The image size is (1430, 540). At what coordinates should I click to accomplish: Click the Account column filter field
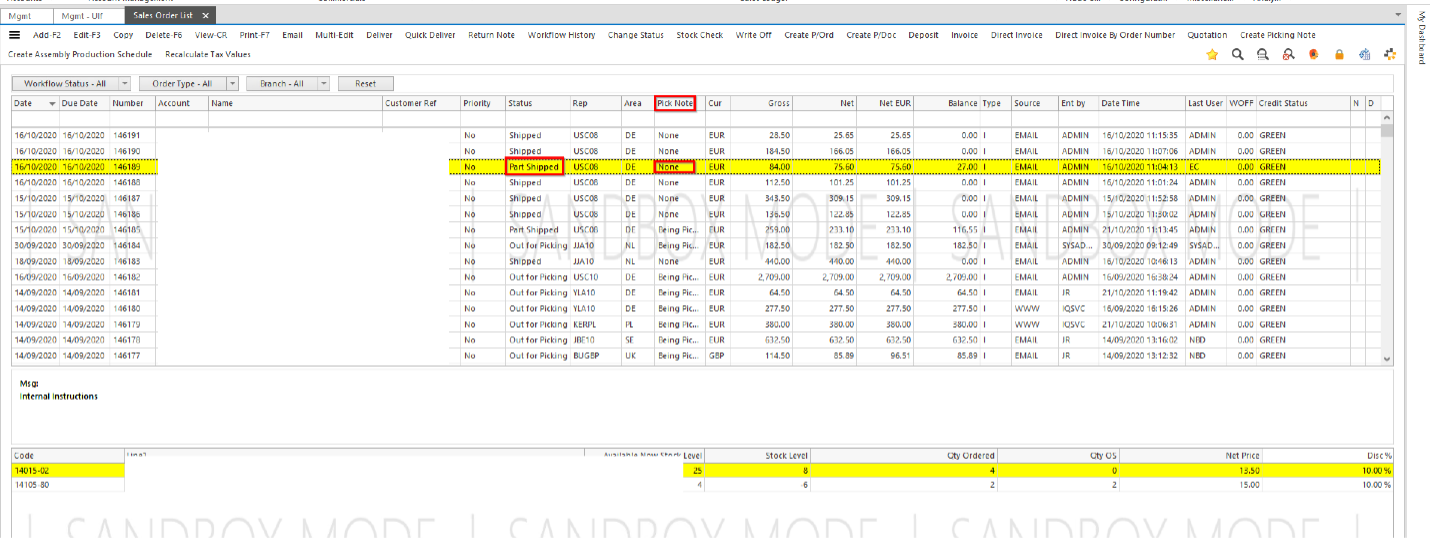click(x=181, y=120)
